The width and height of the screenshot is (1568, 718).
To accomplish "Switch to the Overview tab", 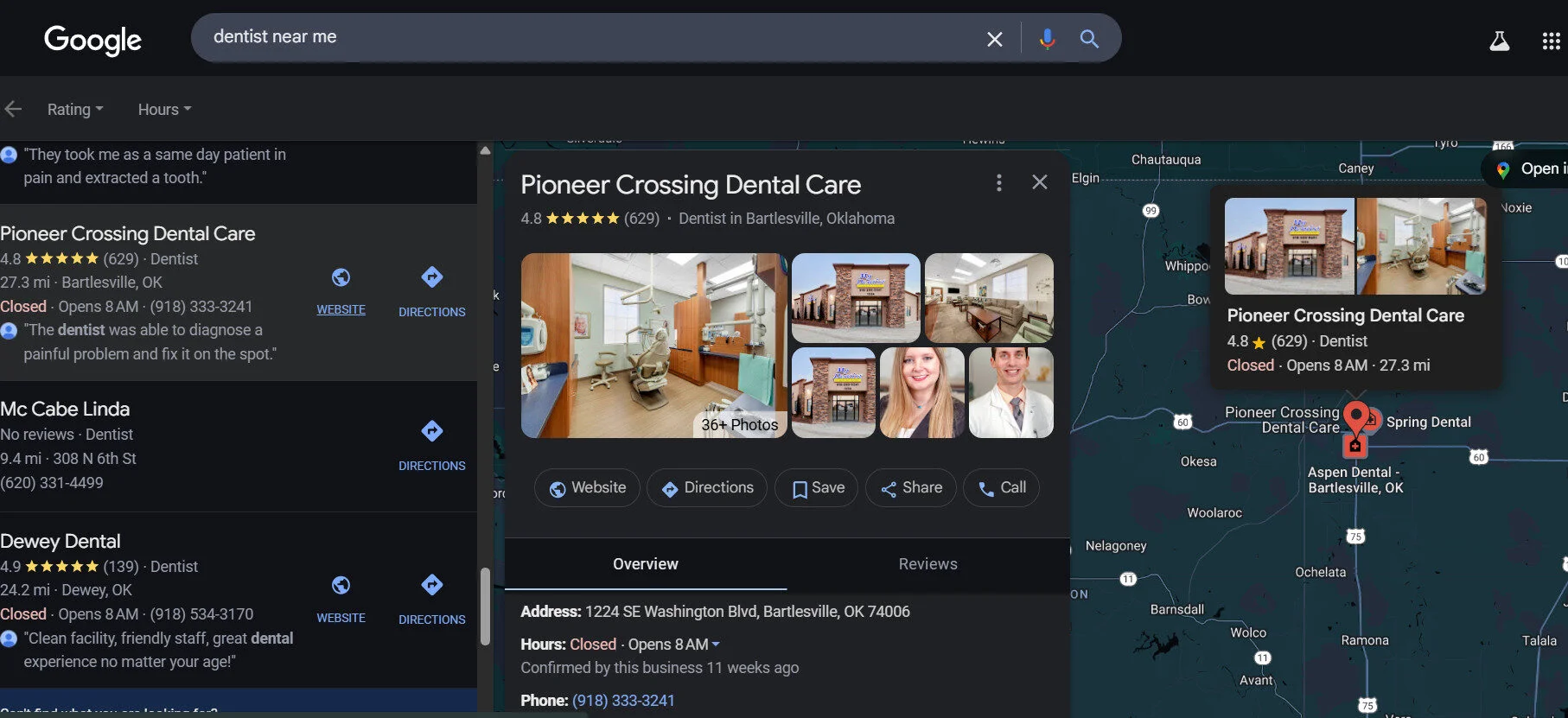I will click(x=646, y=564).
